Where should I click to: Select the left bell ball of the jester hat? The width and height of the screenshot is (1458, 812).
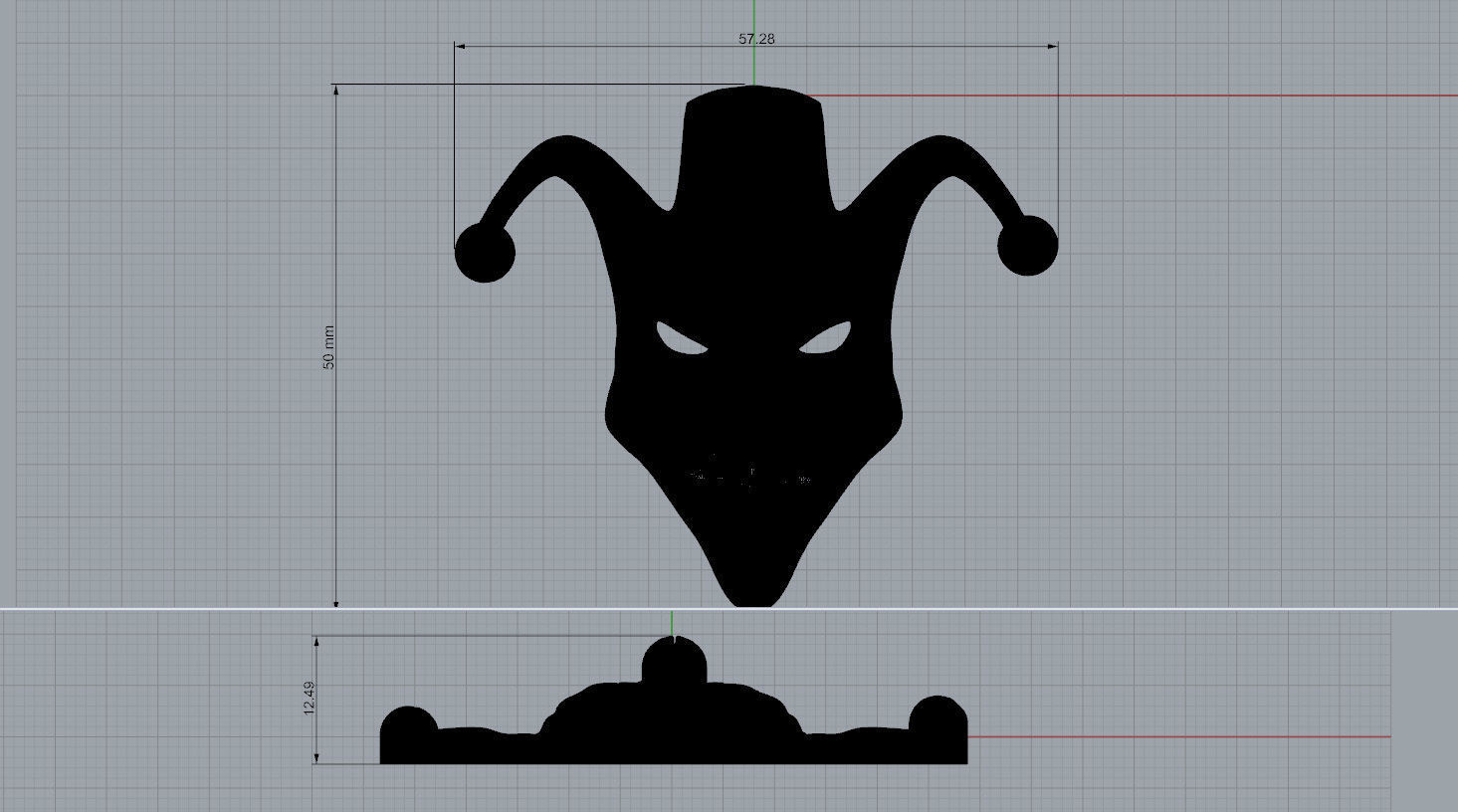(485, 252)
